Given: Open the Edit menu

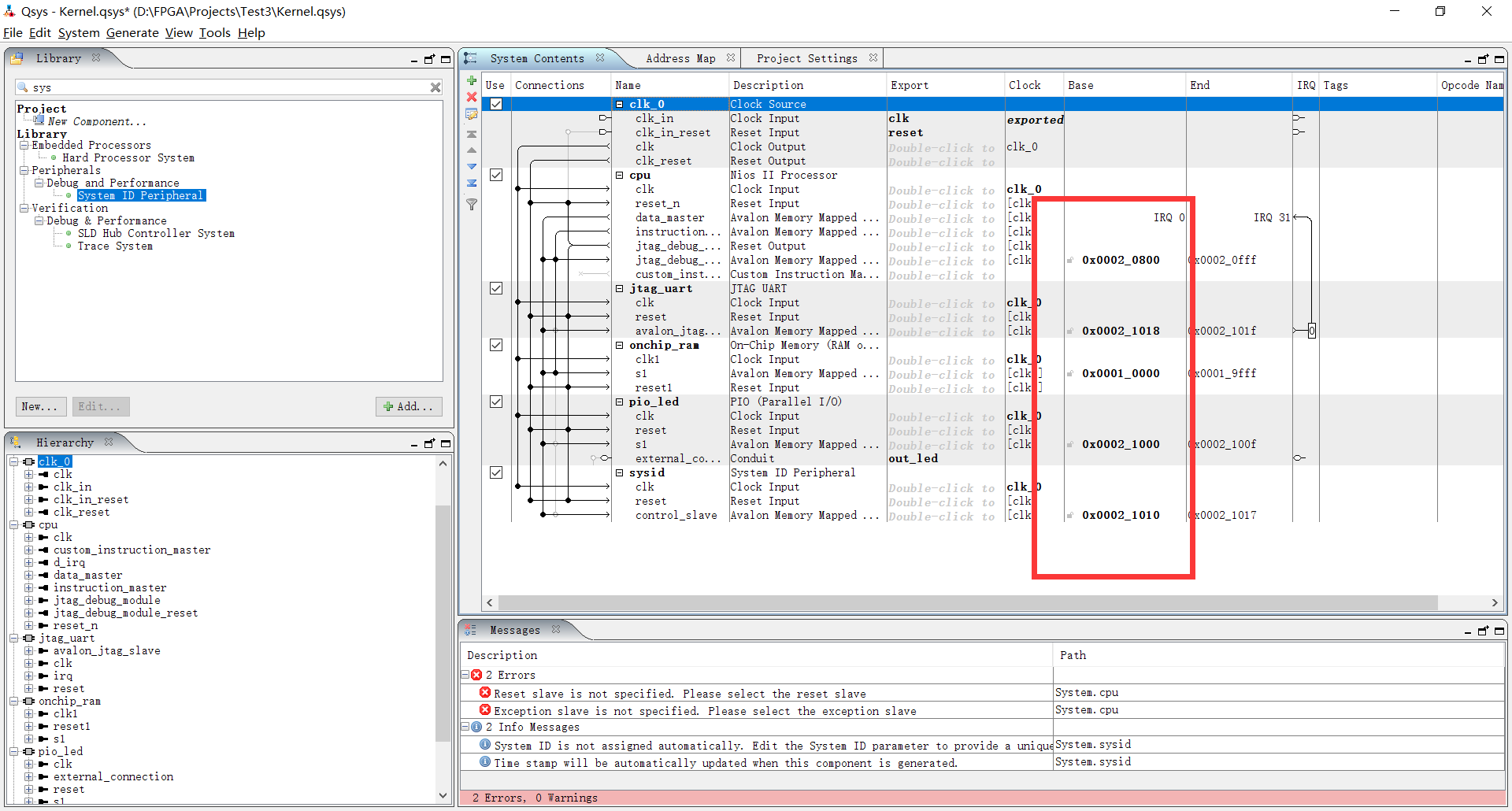Looking at the screenshot, I should [x=40, y=32].
